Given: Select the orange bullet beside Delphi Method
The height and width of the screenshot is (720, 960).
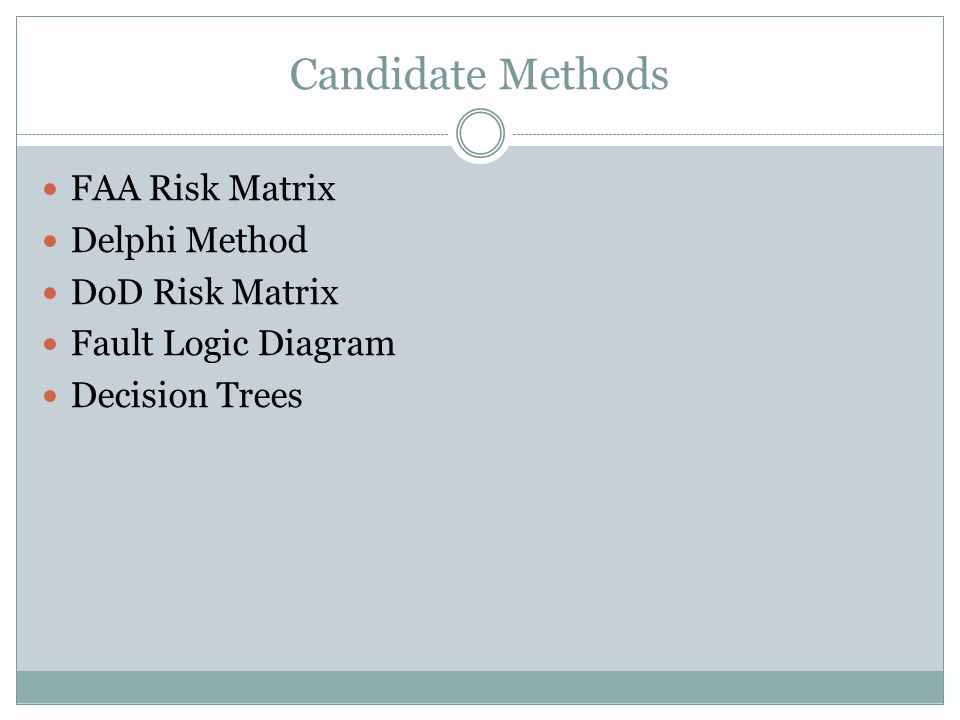Looking at the screenshot, I should 50,241.
